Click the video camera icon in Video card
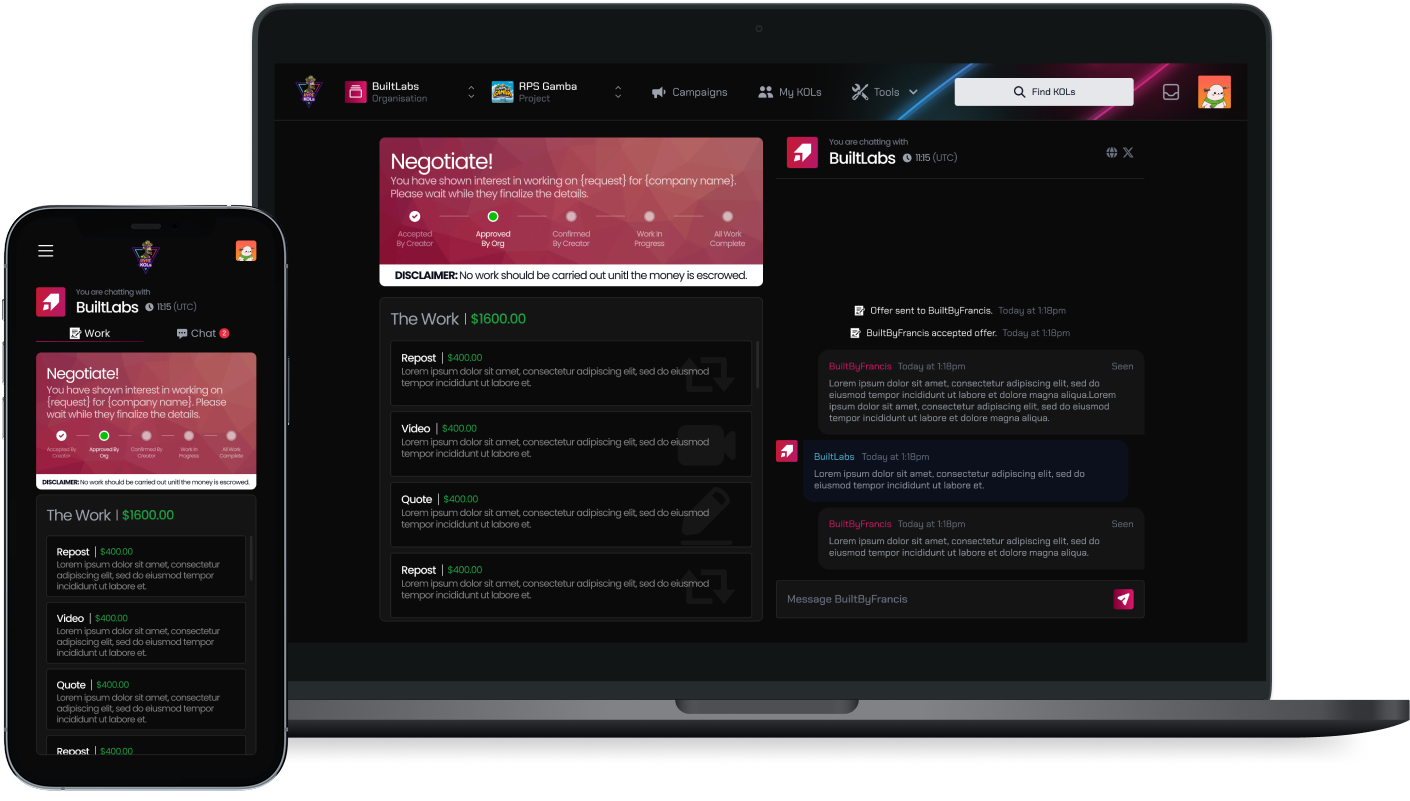 coord(707,446)
